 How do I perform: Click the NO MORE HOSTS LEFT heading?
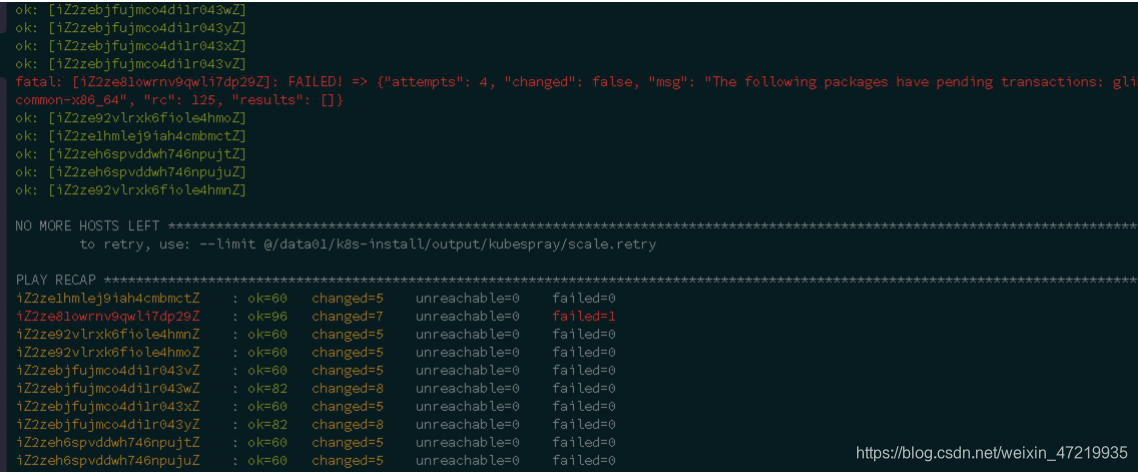coord(88,227)
